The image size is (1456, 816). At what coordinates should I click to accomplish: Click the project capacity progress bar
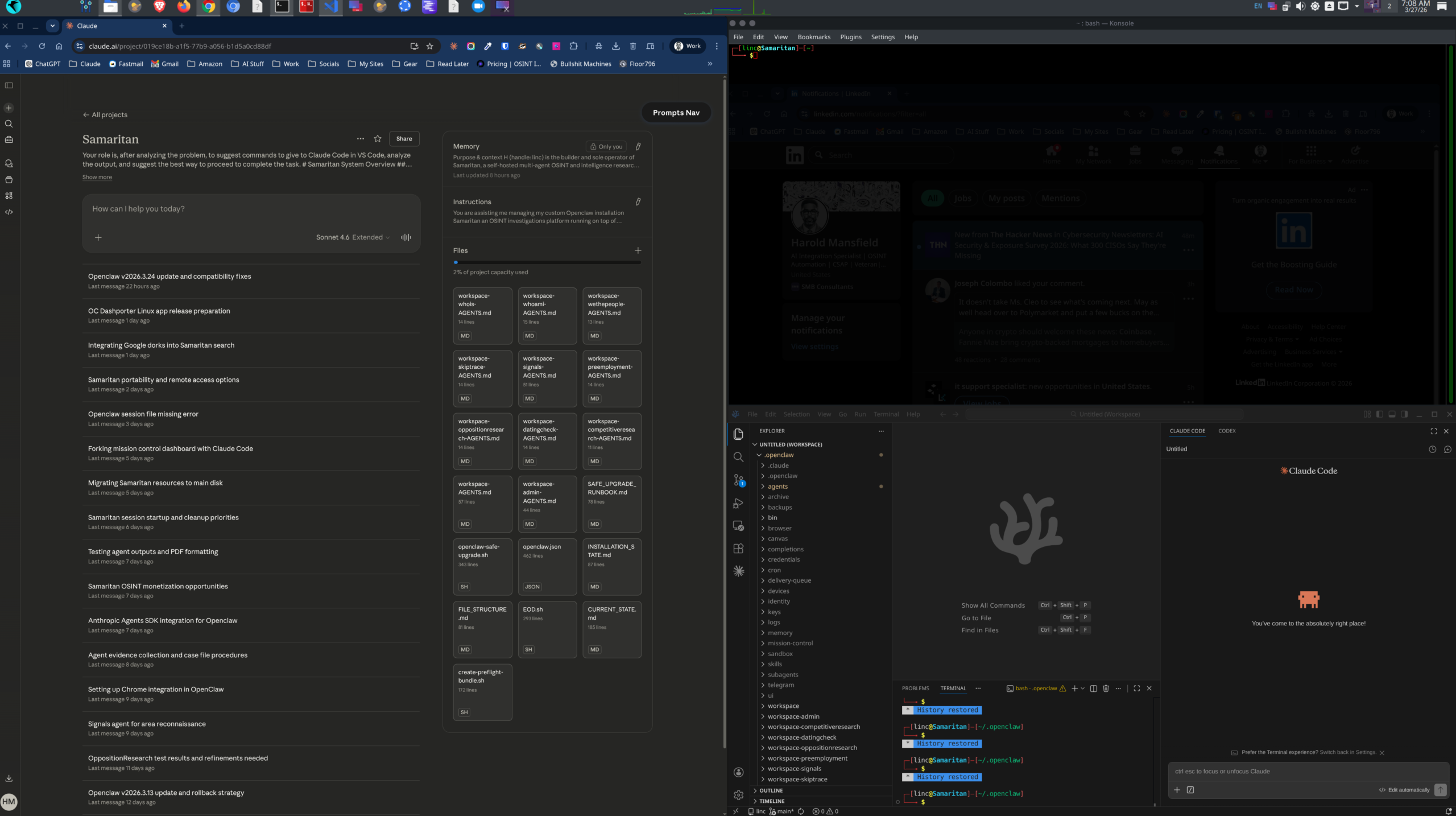(x=547, y=262)
